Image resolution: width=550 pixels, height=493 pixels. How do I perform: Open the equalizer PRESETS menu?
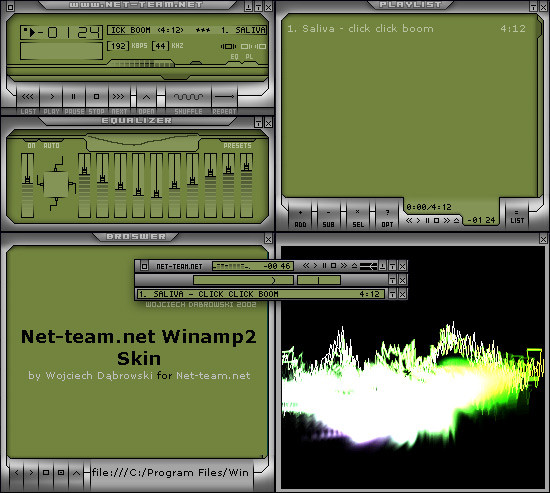[237, 145]
